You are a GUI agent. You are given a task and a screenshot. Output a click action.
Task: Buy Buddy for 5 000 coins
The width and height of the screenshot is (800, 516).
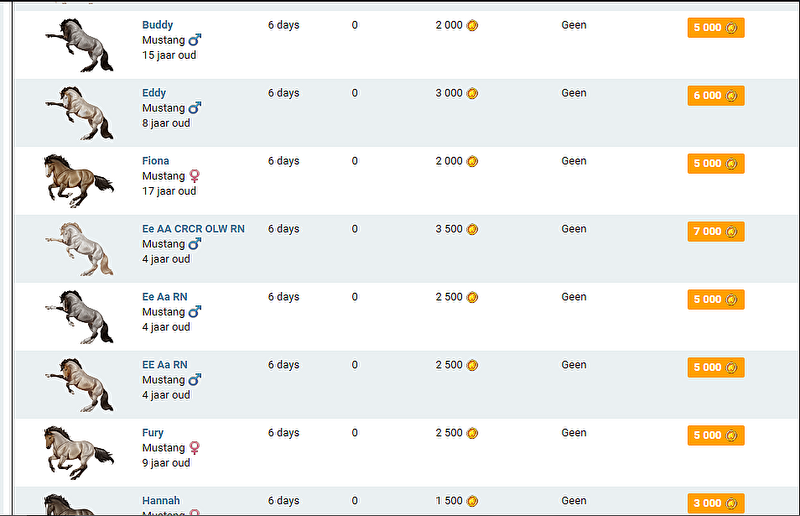716,28
